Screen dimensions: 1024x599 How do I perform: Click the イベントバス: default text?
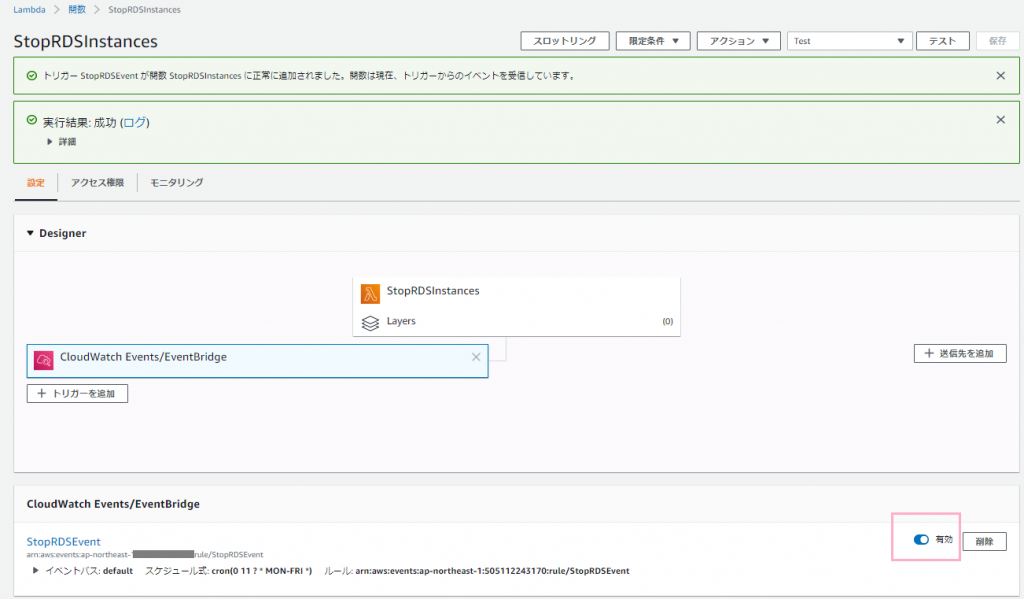tap(89, 571)
